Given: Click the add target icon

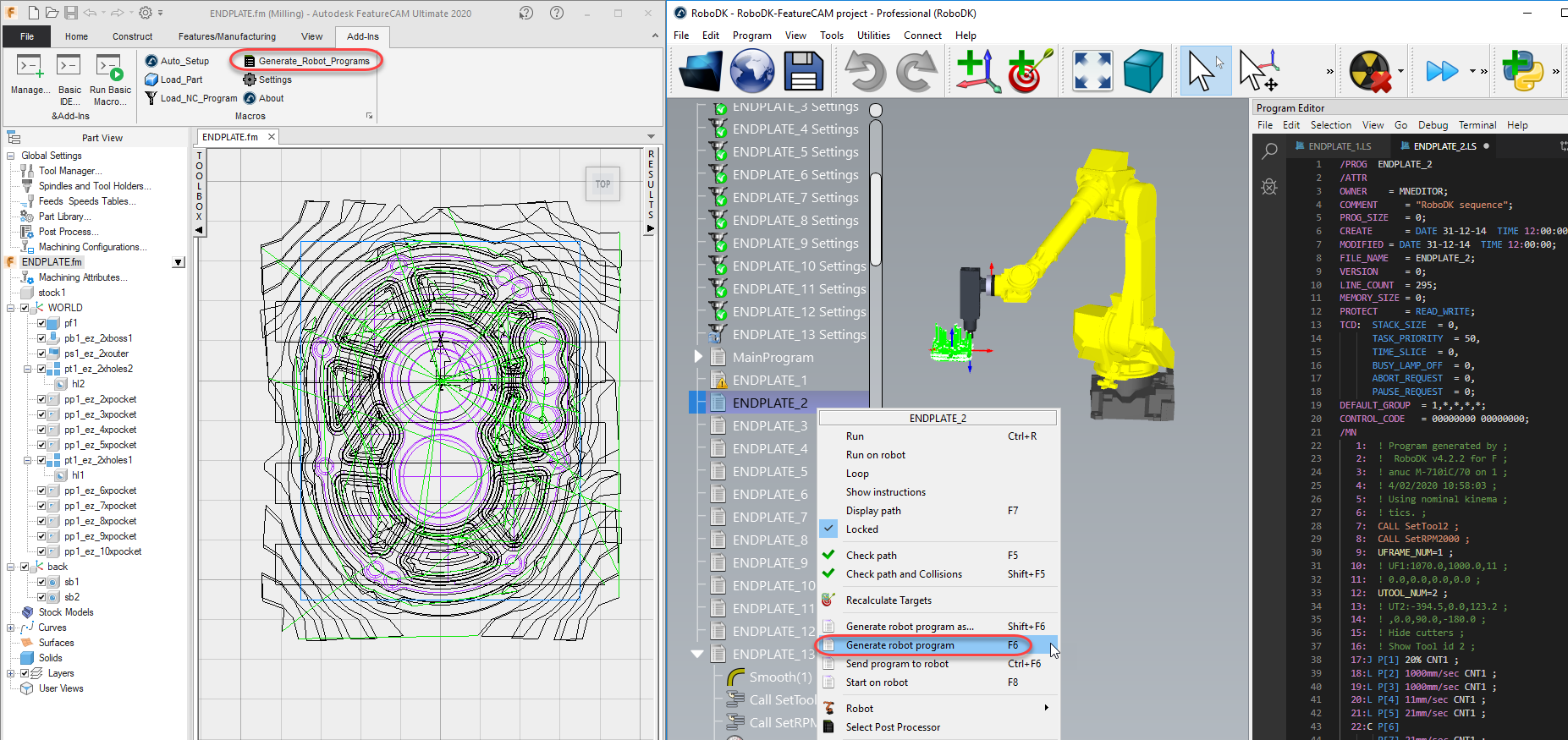Looking at the screenshot, I should (1030, 70).
